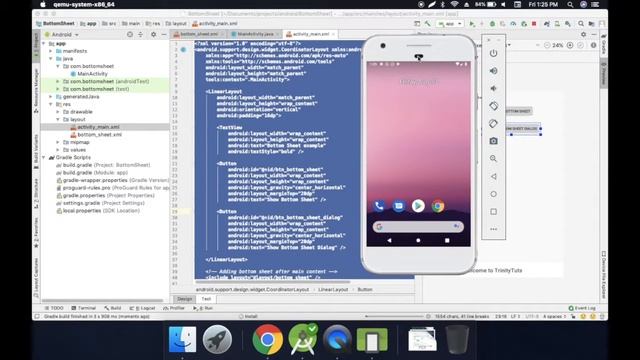The height and width of the screenshot is (360, 640).
Task: Open the Event Log
Action: (582, 308)
